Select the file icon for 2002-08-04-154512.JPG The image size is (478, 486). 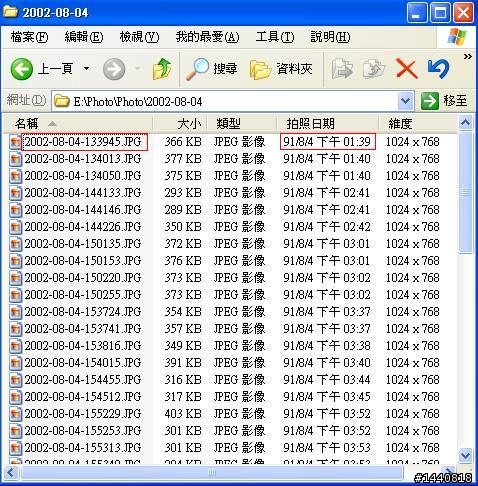click(x=15, y=397)
